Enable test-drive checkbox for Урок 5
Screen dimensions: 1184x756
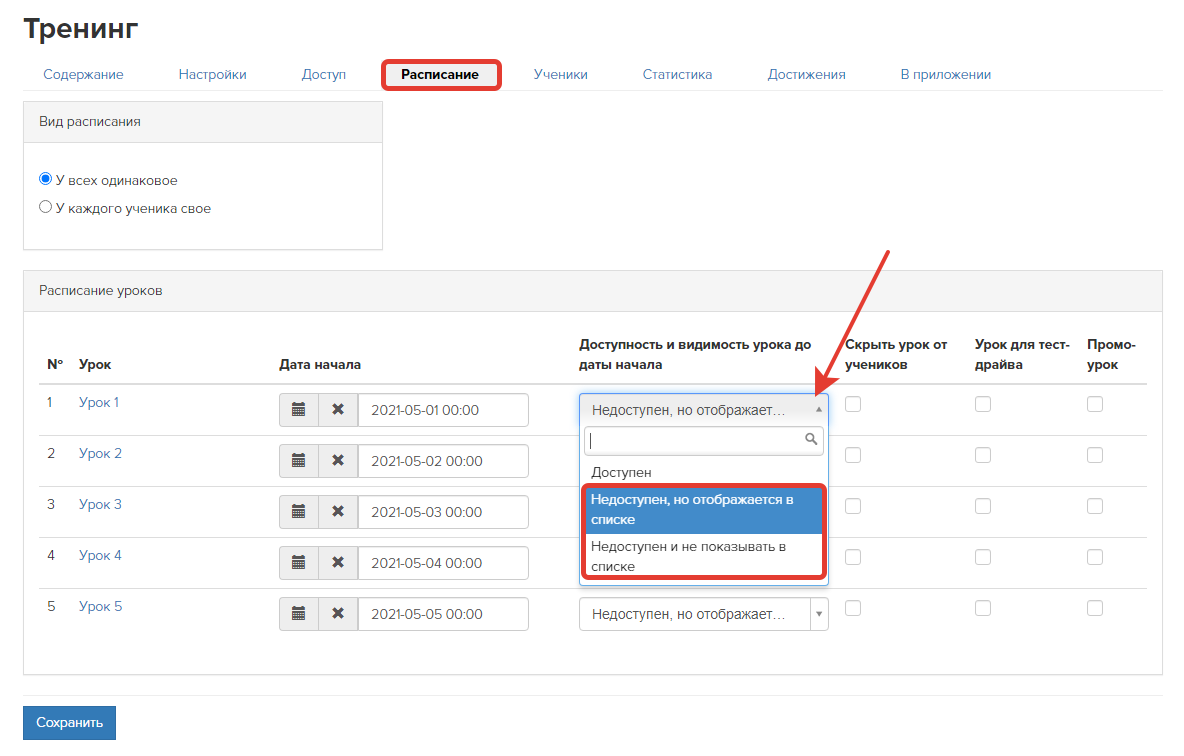pyautogui.click(x=983, y=608)
